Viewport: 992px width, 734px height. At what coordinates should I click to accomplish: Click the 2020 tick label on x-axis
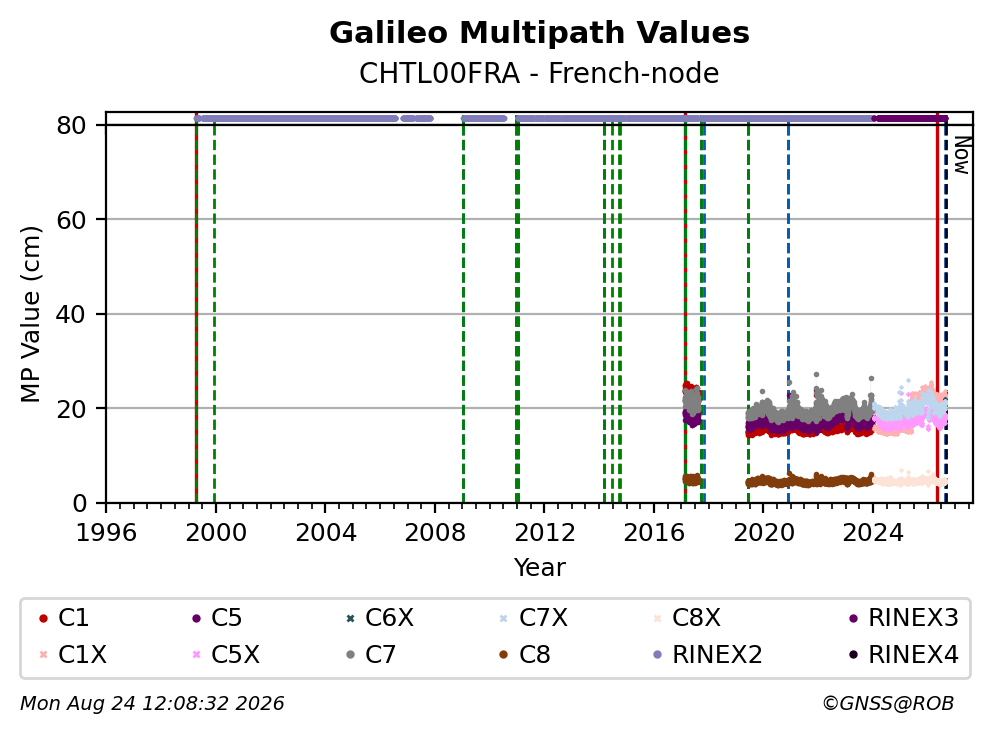[764, 533]
